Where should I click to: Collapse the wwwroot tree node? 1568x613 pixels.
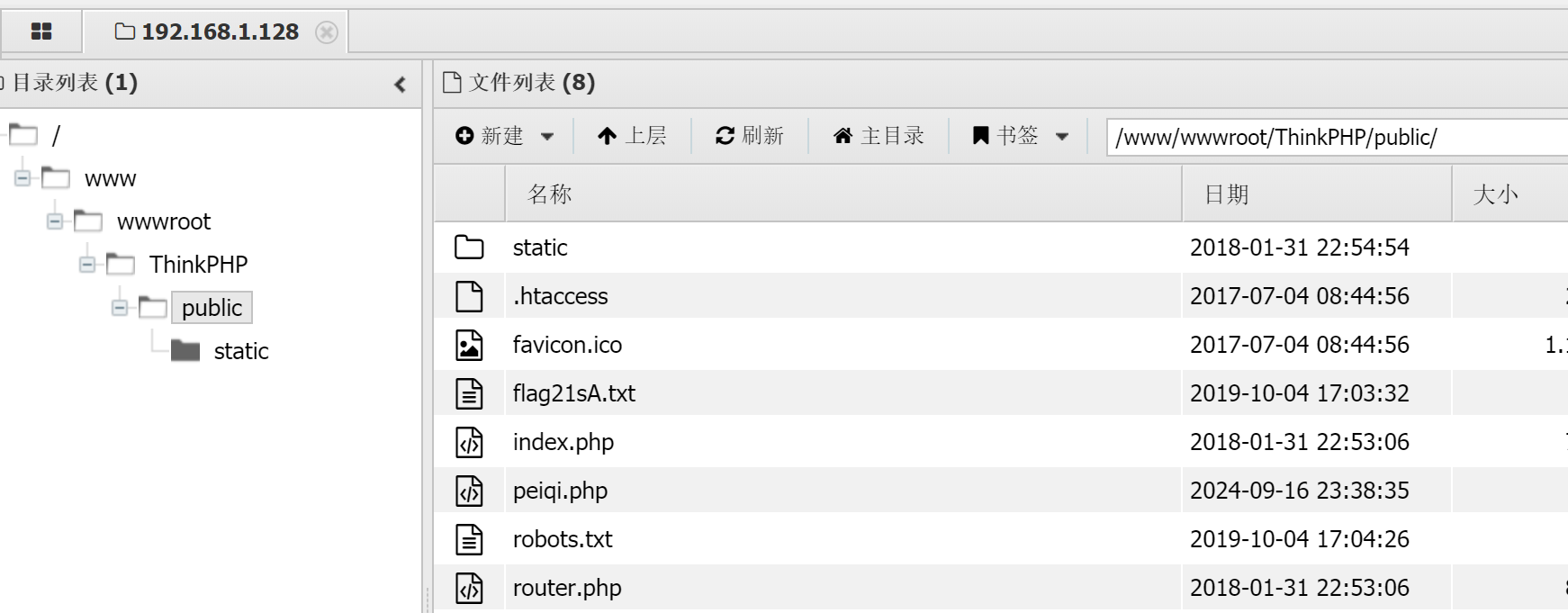click(x=55, y=221)
